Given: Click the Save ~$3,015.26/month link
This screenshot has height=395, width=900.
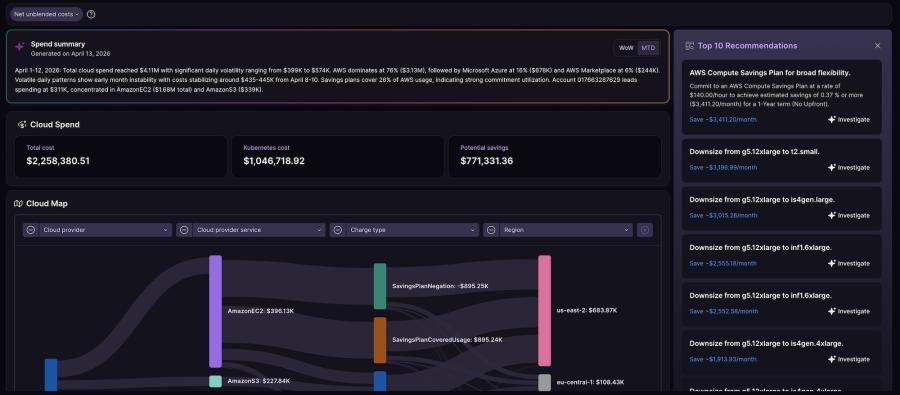Looking at the screenshot, I should pos(723,215).
